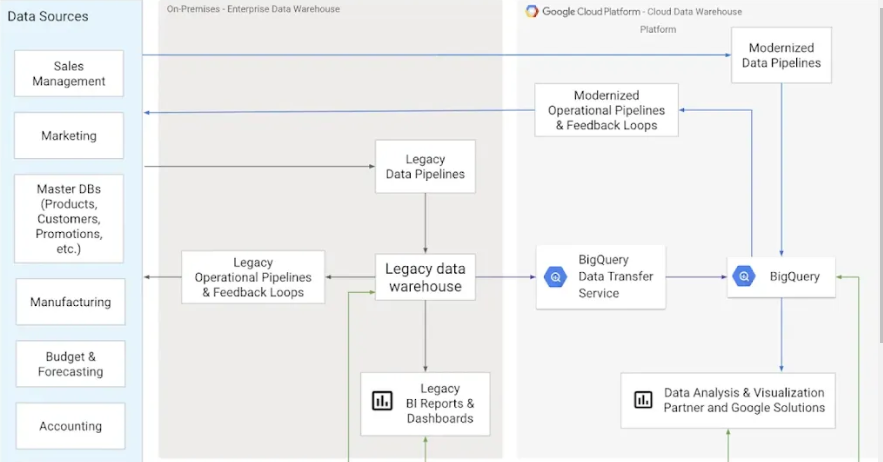The image size is (883, 462).
Task: Select the Legacy data warehouse node
Action: coord(425,278)
